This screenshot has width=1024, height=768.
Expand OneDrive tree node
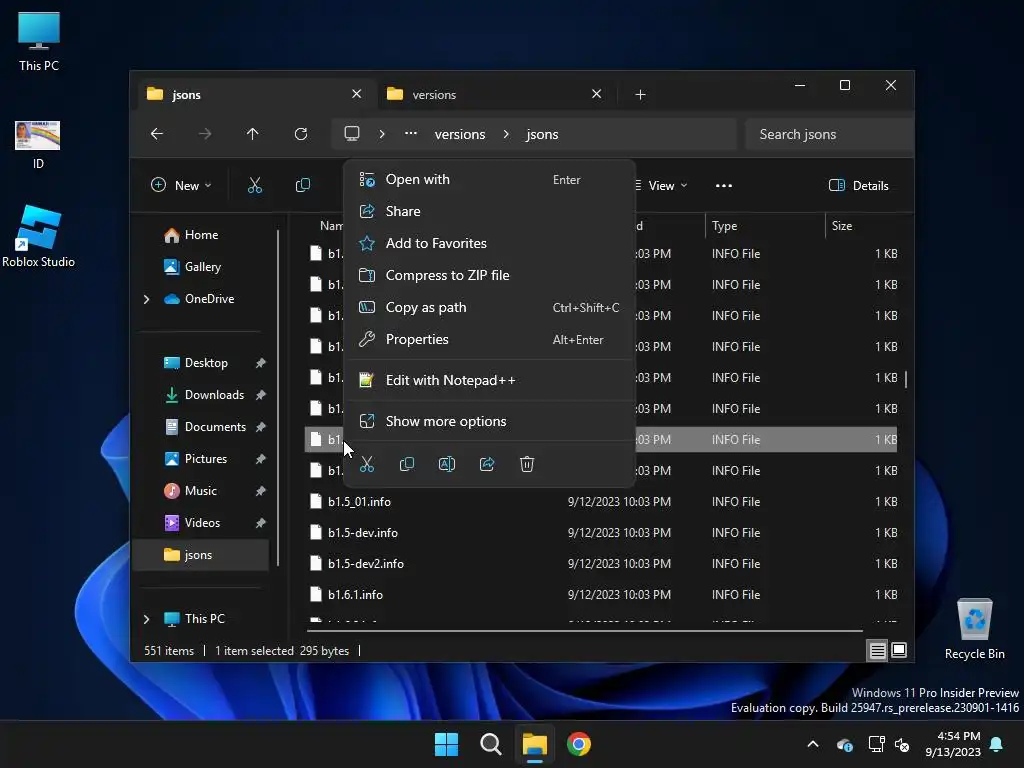coord(146,299)
